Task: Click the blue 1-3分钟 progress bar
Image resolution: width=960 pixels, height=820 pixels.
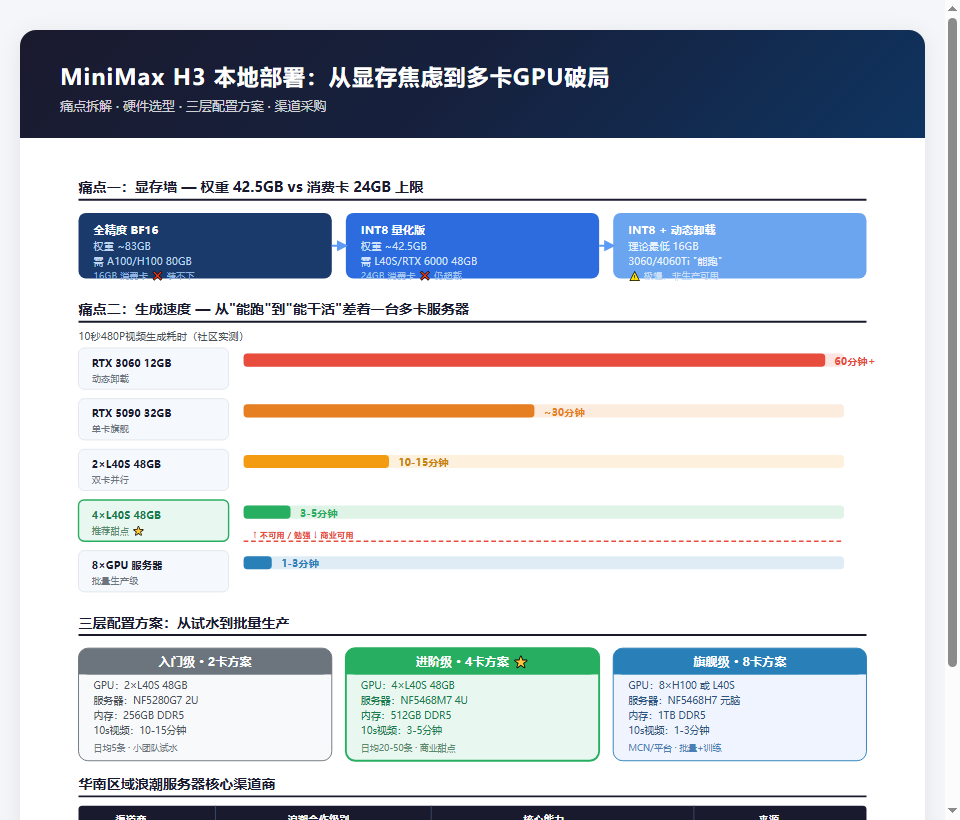Action: (x=258, y=563)
